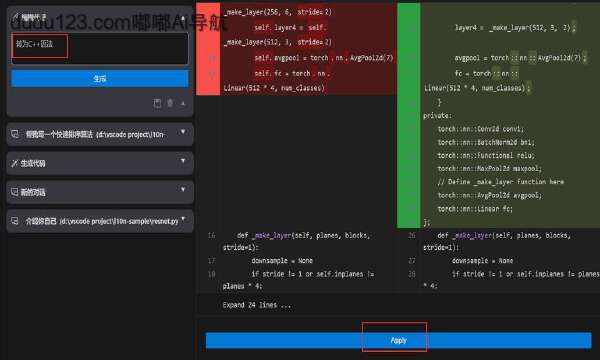Click the chat icon next to 新的对话
The image size is (600, 360).
[x=15, y=192]
